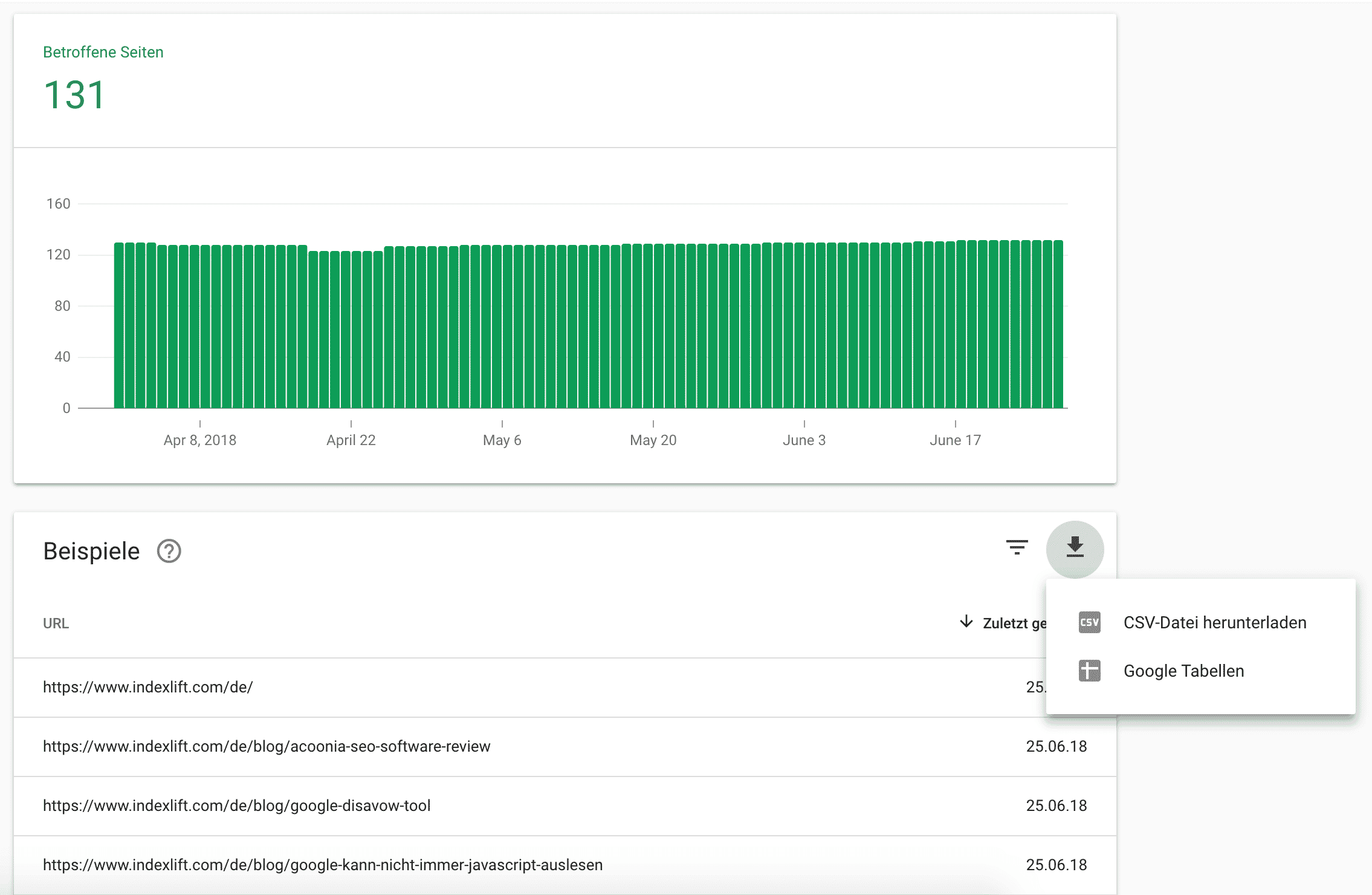Click the Betroffene Seiten label
The height and width of the screenshot is (895, 1372).
click(103, 52)
